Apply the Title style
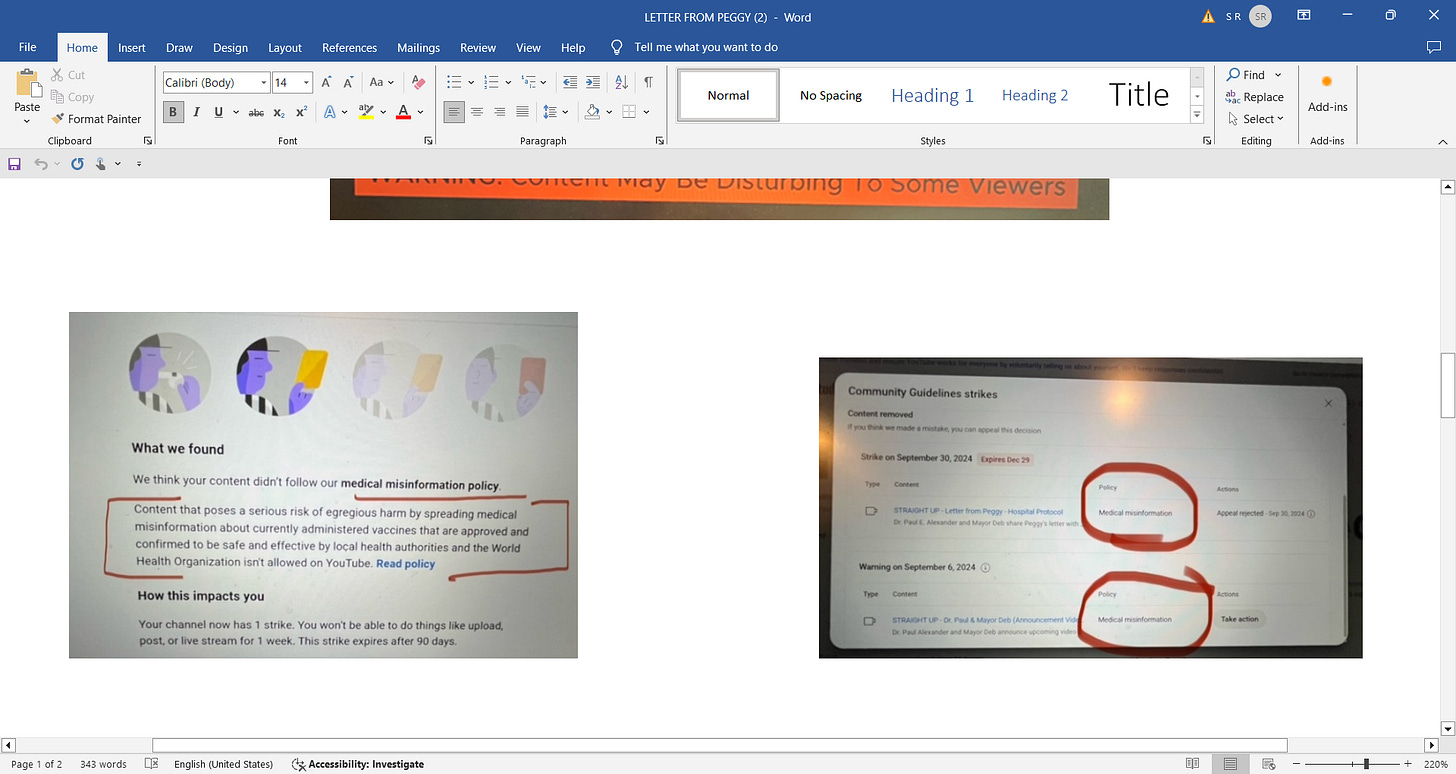The image size is (1456, 774). tap(1138, 95)
